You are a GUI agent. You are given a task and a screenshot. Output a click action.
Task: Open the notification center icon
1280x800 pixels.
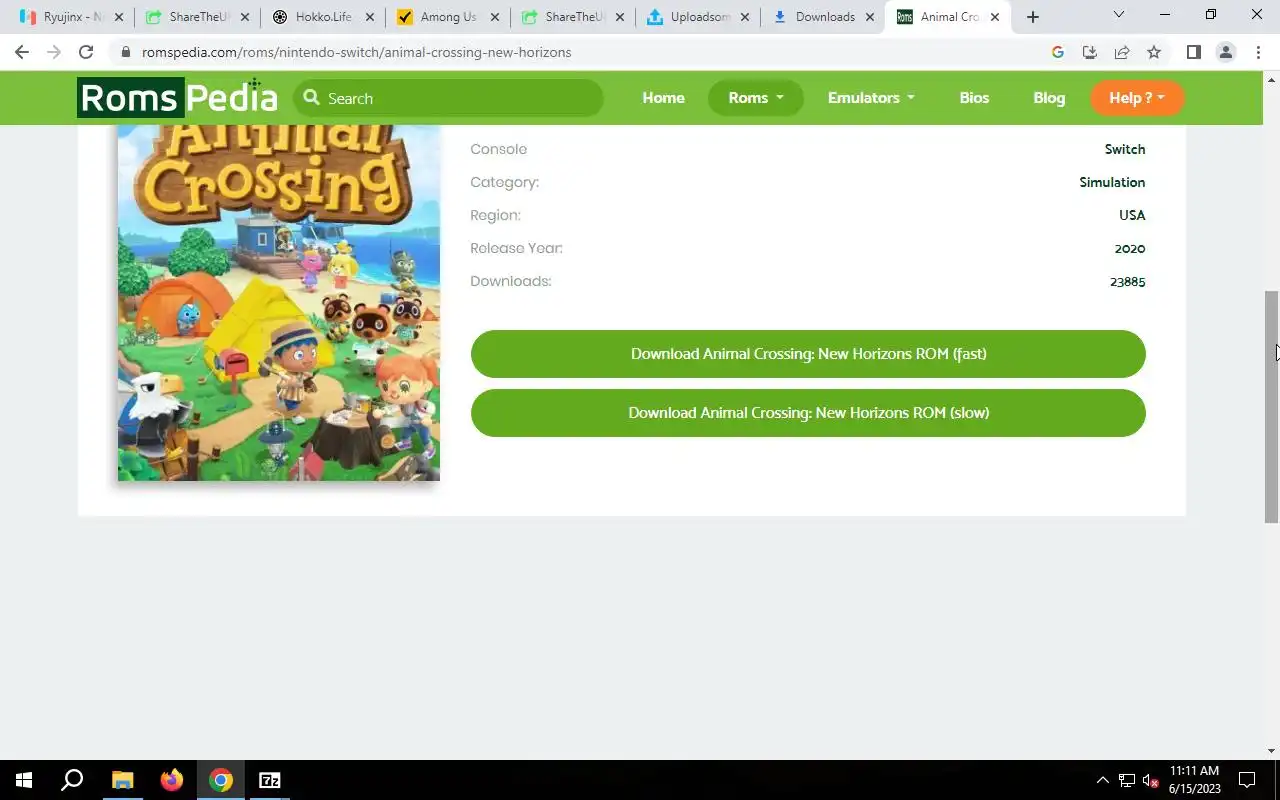pyautogui.click(x=1247, y=780)
